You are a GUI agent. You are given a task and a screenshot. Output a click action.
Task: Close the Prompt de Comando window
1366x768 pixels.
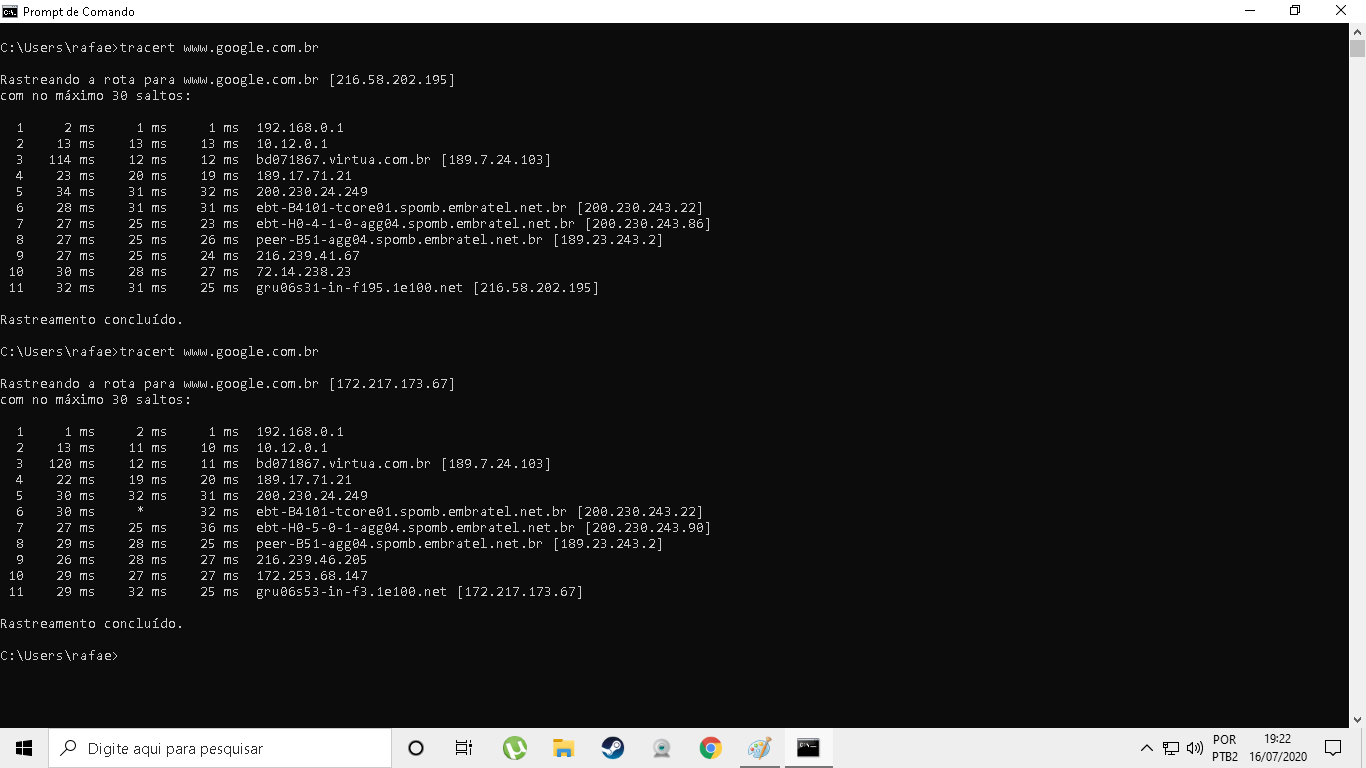(1342, 11)
